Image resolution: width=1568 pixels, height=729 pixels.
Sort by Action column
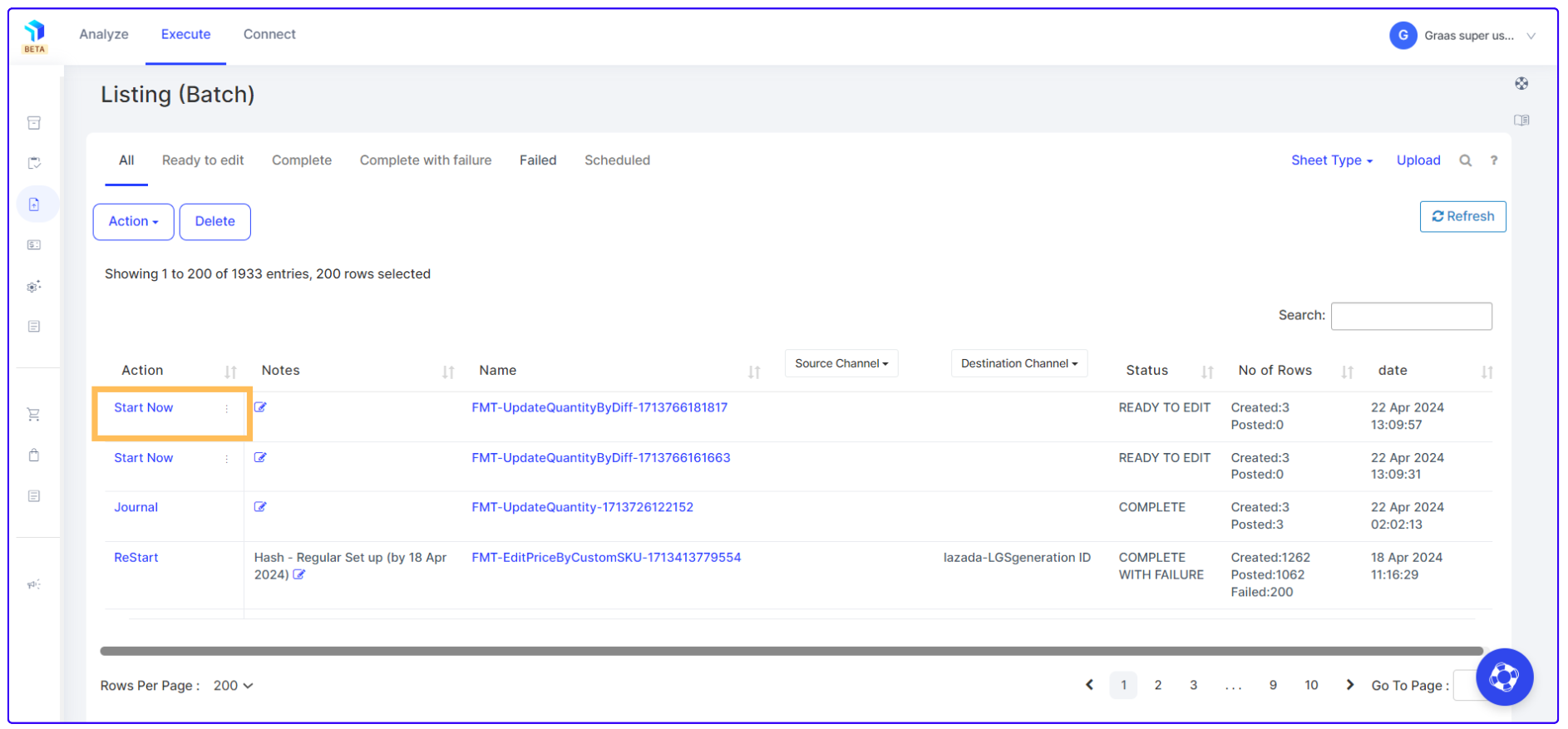pos(230,372)
